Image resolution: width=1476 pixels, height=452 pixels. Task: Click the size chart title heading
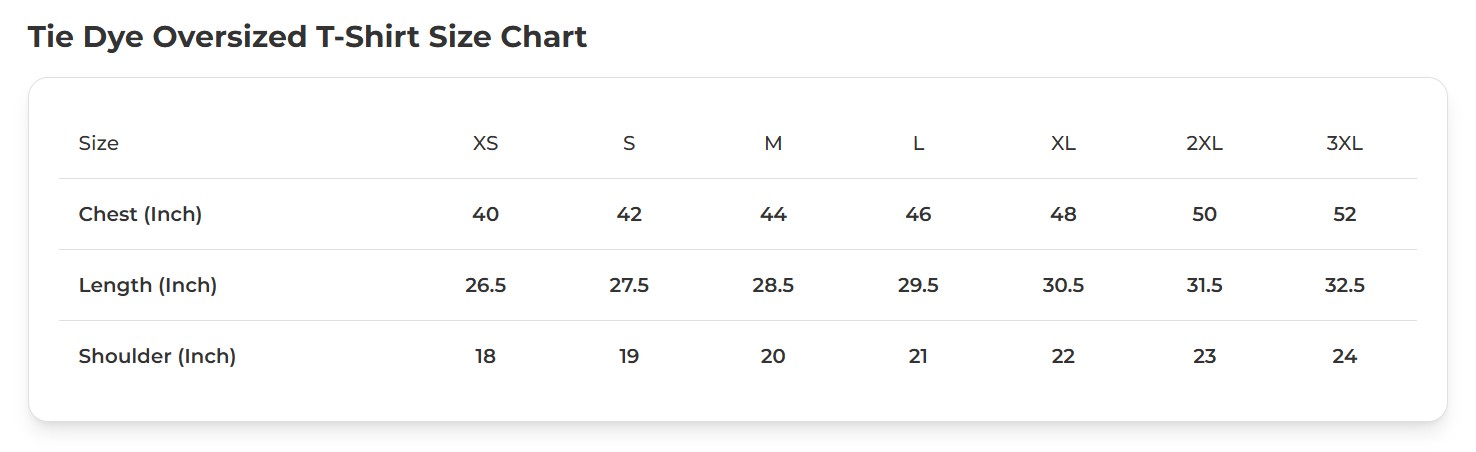pyautogui.click(x=307, y=37)
